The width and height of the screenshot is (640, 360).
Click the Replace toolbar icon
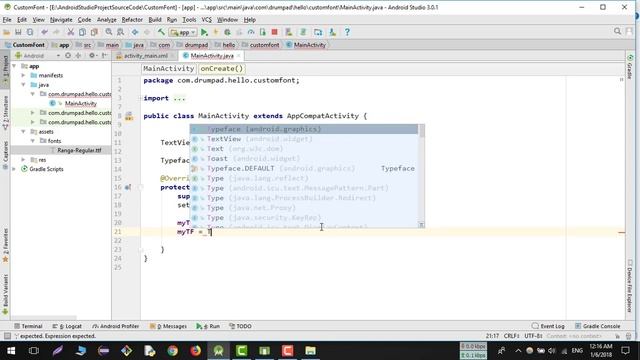coord(120,32)
